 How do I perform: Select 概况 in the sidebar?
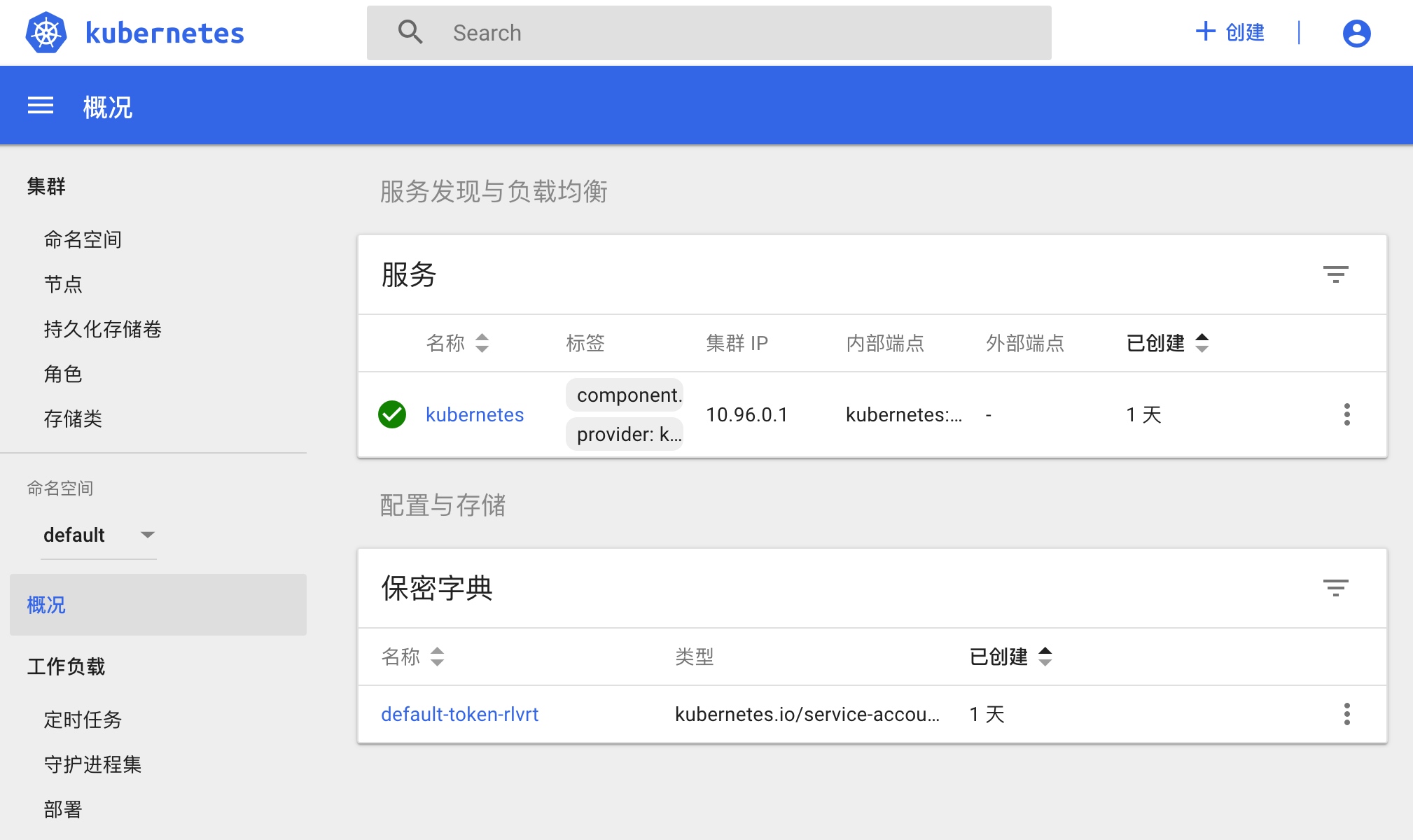coord(46,605)
